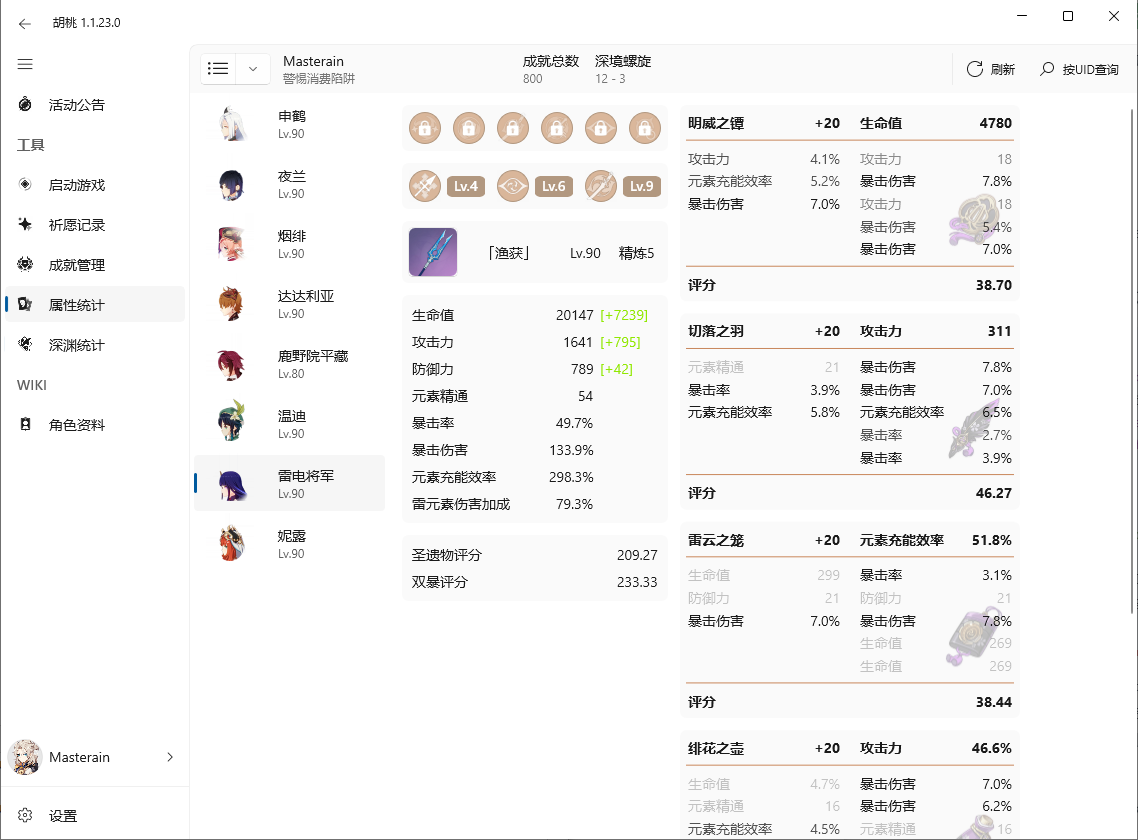The width and height of the screenshot is (1138, 840).
Task: Click the first locked constellation icon
Action: [425, 128]
